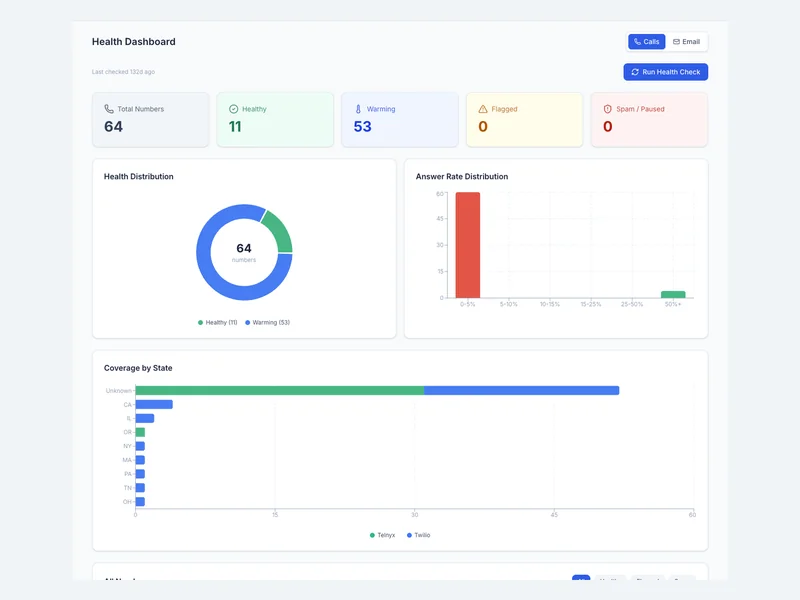The image size is (800, 600).
Task: Click the PA bar in Coverage by State
Action: coord(140,474)
